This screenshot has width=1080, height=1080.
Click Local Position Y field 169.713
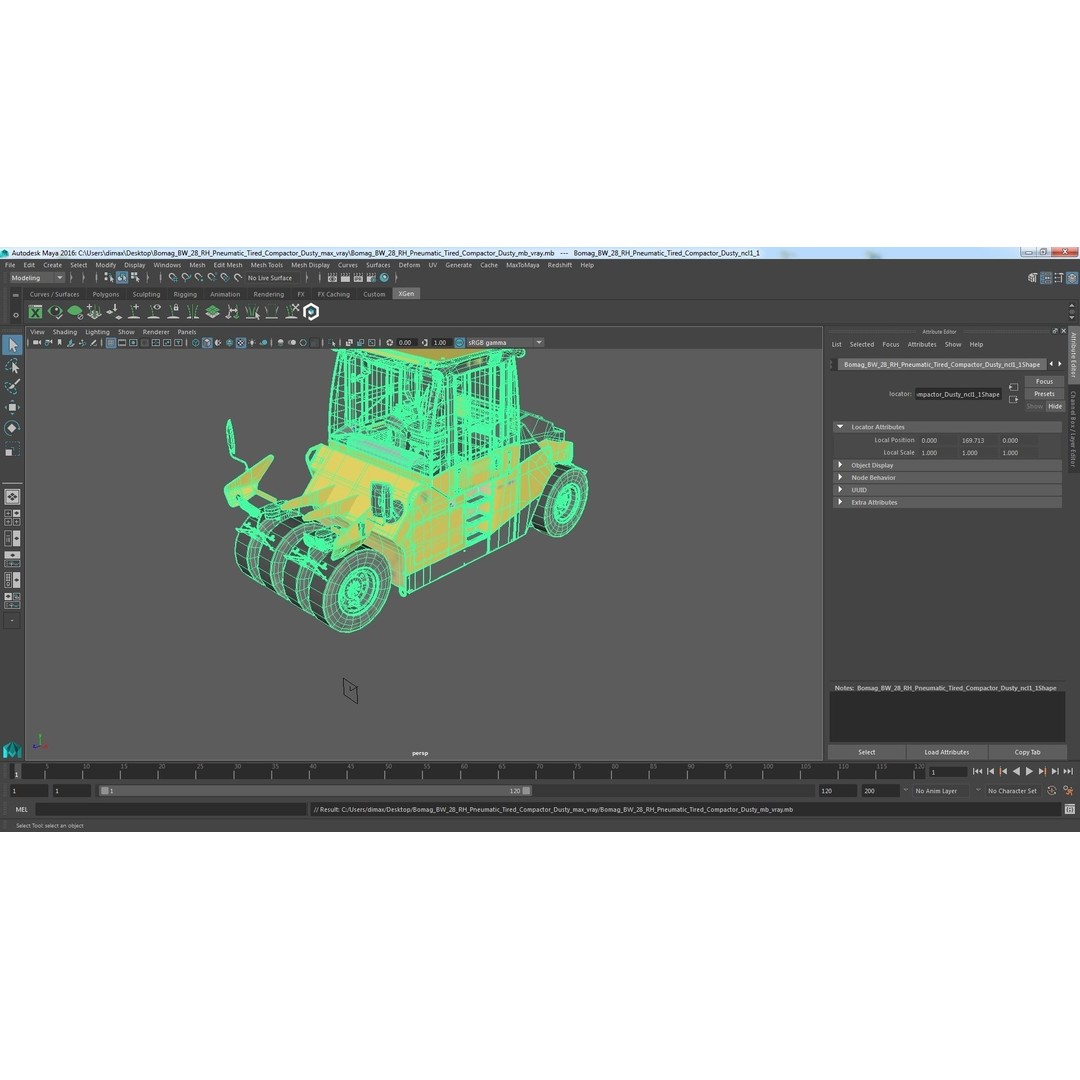coord(977,440)
